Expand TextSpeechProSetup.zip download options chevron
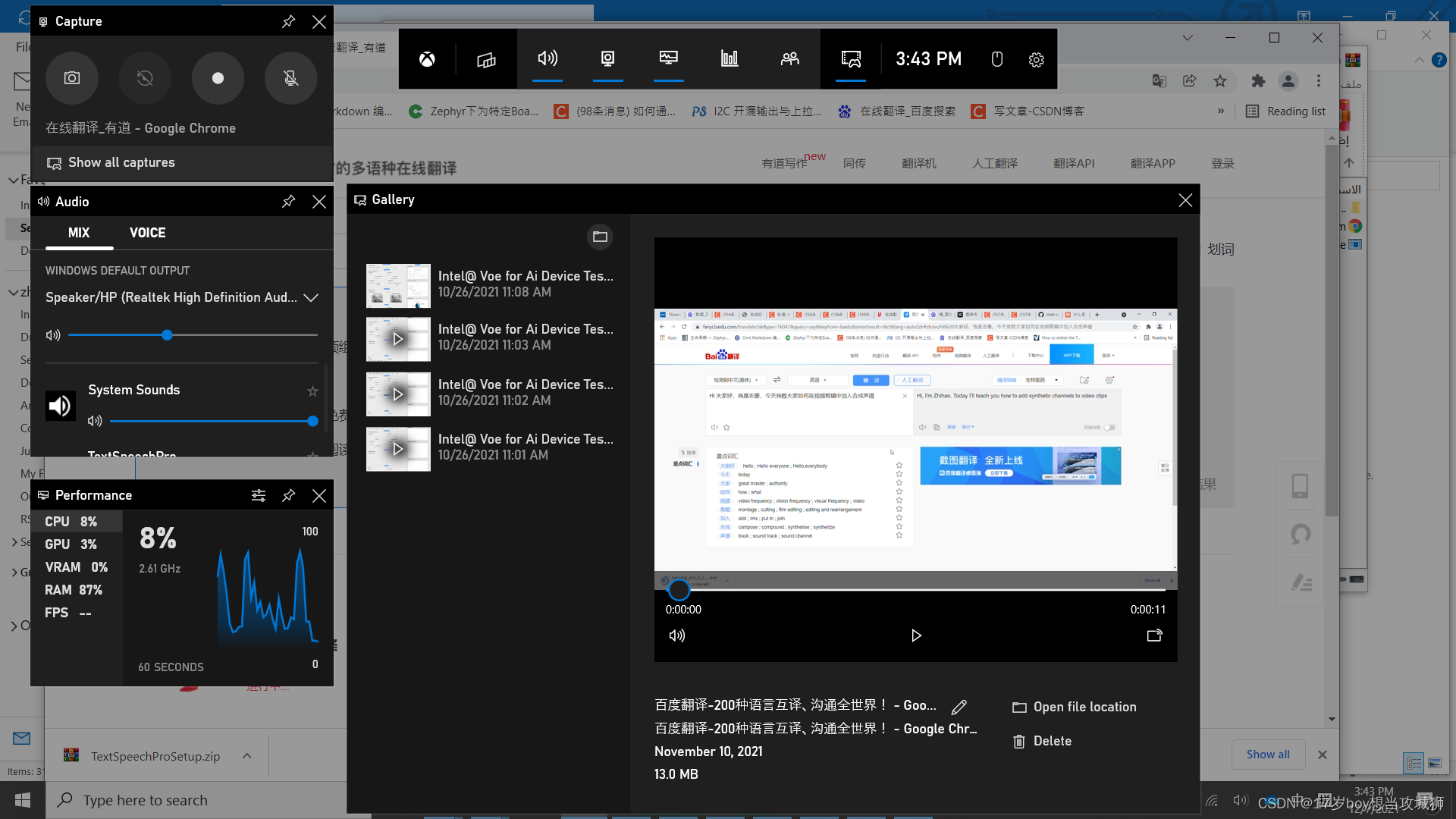 click(246, 756)
